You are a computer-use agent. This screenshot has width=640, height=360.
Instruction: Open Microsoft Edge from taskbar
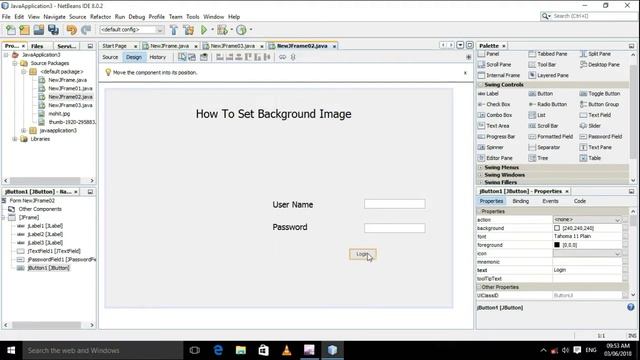pyautogui.click(x=218, y=350)
